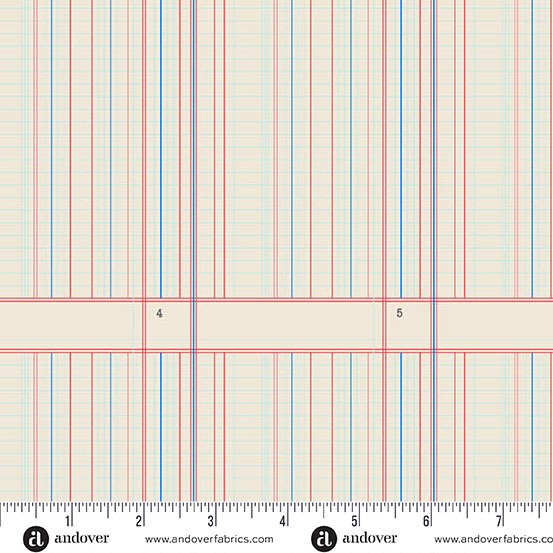Open the cut-off andoverfabrics link at right edge
Image resolution: width=553 pixels, height=553 pixels.
[493, 539]
